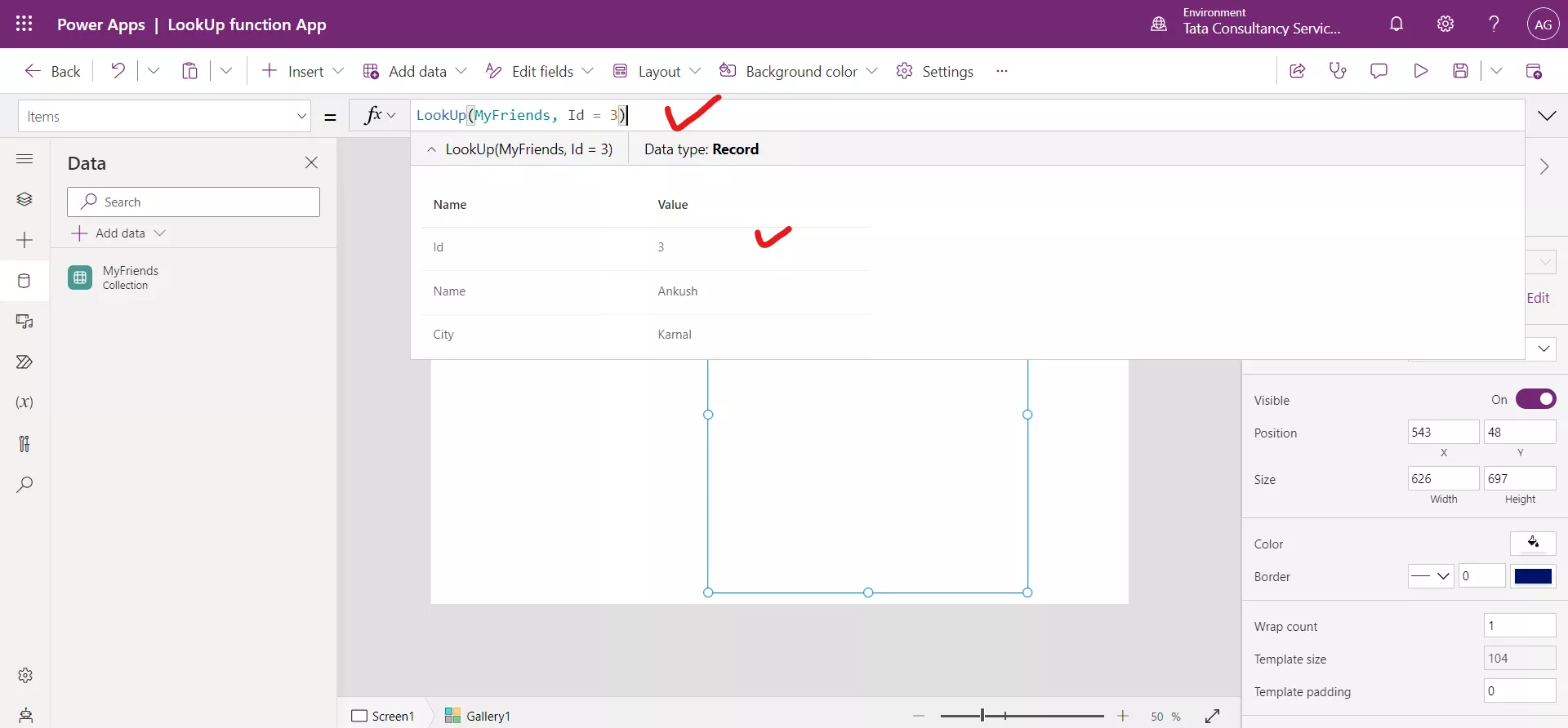This screenshot has height=728, width=1568.
Task: Click Add data in Data pane
Action: 119,233
